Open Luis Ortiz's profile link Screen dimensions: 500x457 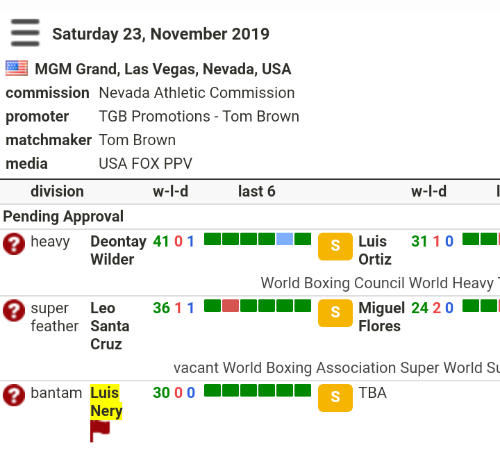click(x=375, y=250)
